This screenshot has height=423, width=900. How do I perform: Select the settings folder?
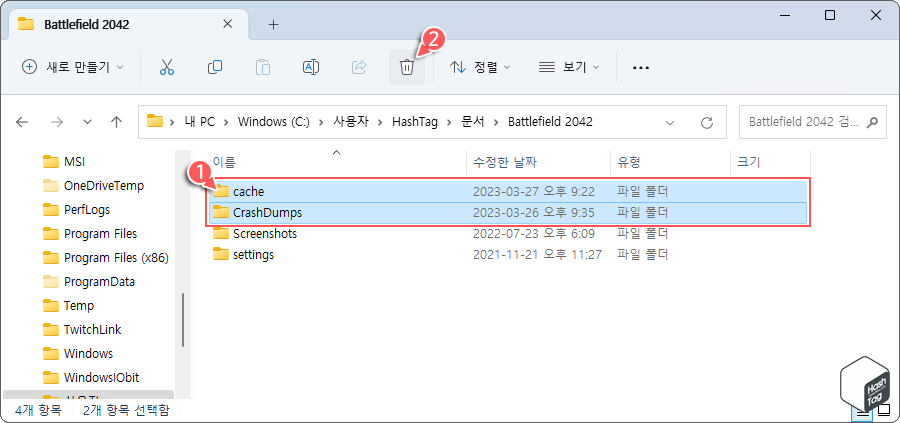coord(508,254)
